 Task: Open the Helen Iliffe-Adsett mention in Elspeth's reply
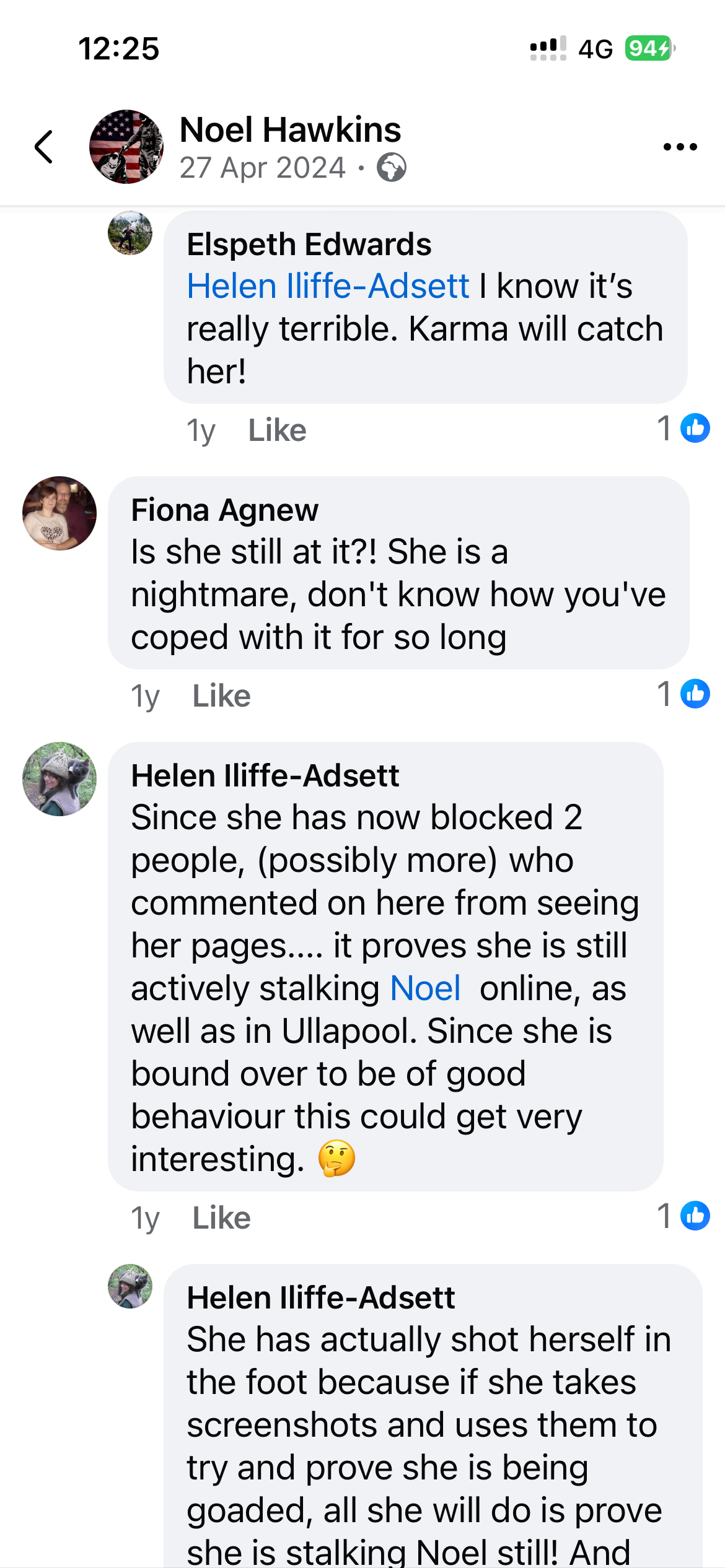pyautogui.click(x=328, y=286)
